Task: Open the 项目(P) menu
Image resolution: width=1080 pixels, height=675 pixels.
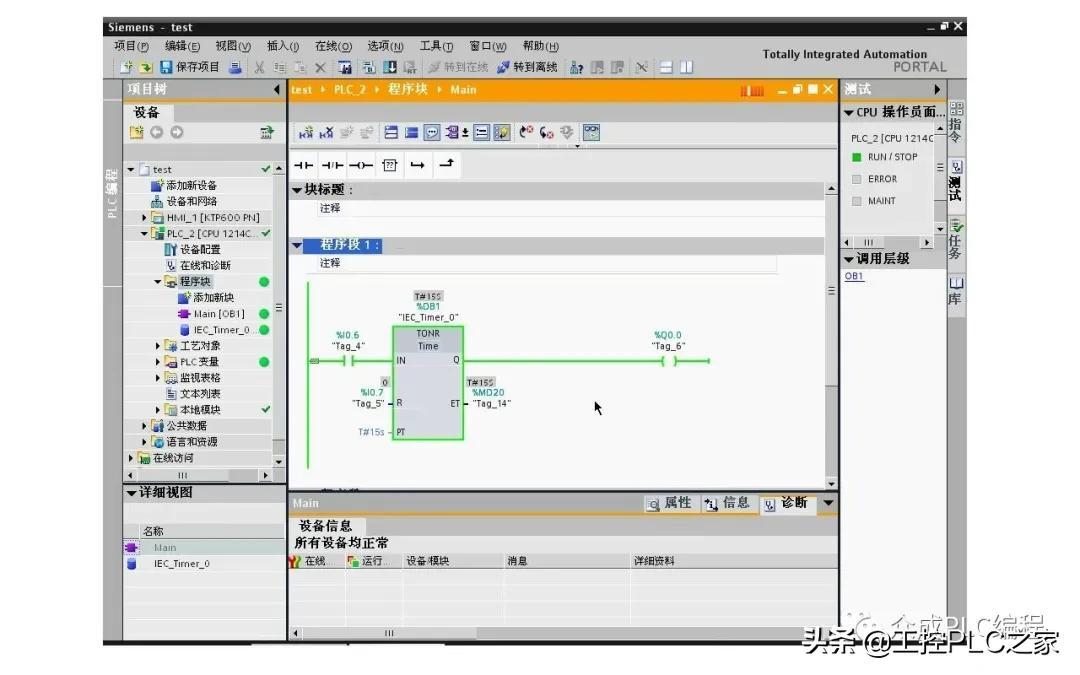Action: point(132,46)
